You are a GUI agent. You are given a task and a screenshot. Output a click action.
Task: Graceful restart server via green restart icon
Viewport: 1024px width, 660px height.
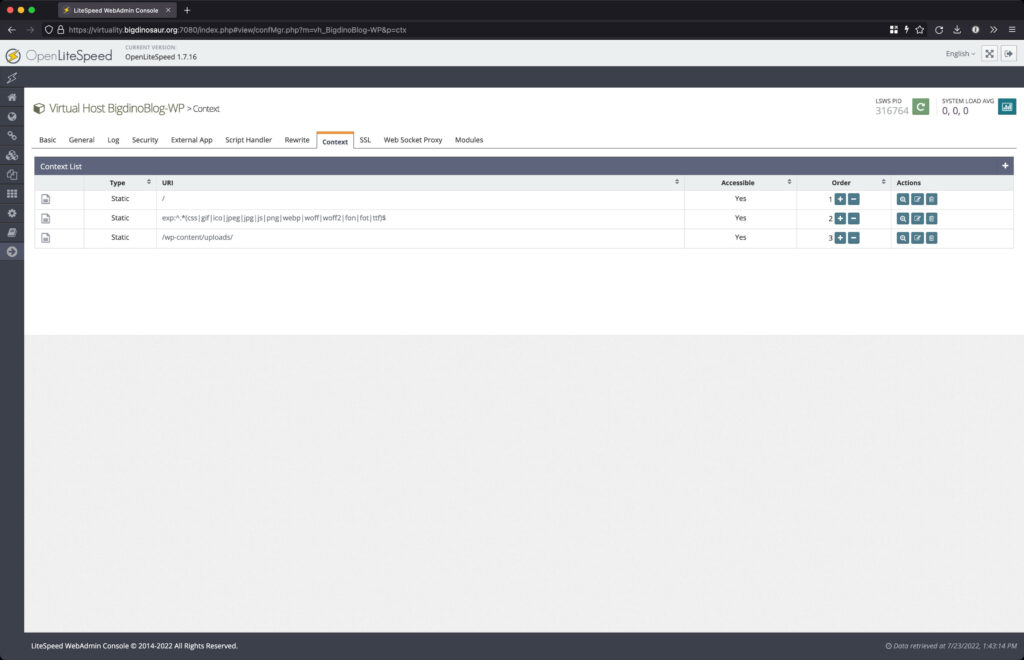pyautogui.click(x=920, y=105)
